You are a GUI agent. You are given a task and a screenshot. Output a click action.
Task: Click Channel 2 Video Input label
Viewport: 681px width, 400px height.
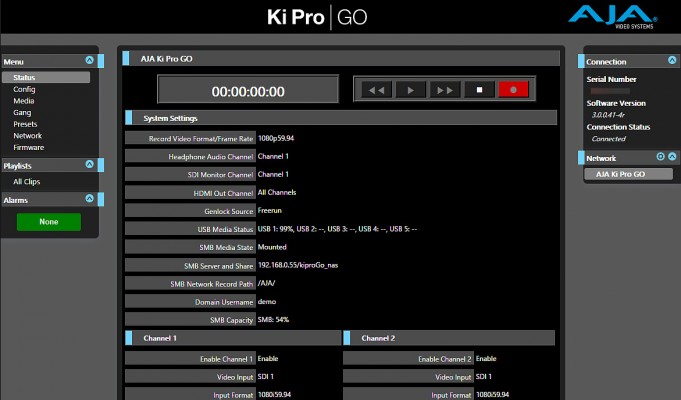coord(408,377)
